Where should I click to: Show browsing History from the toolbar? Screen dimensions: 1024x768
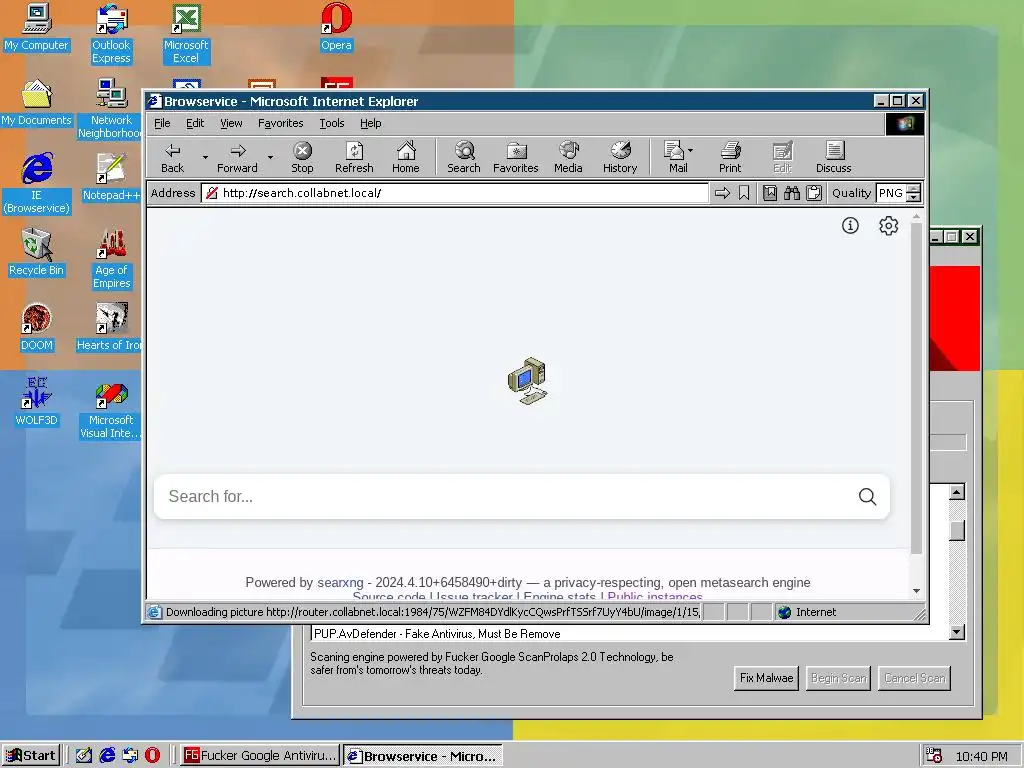[x=620, y=157]
